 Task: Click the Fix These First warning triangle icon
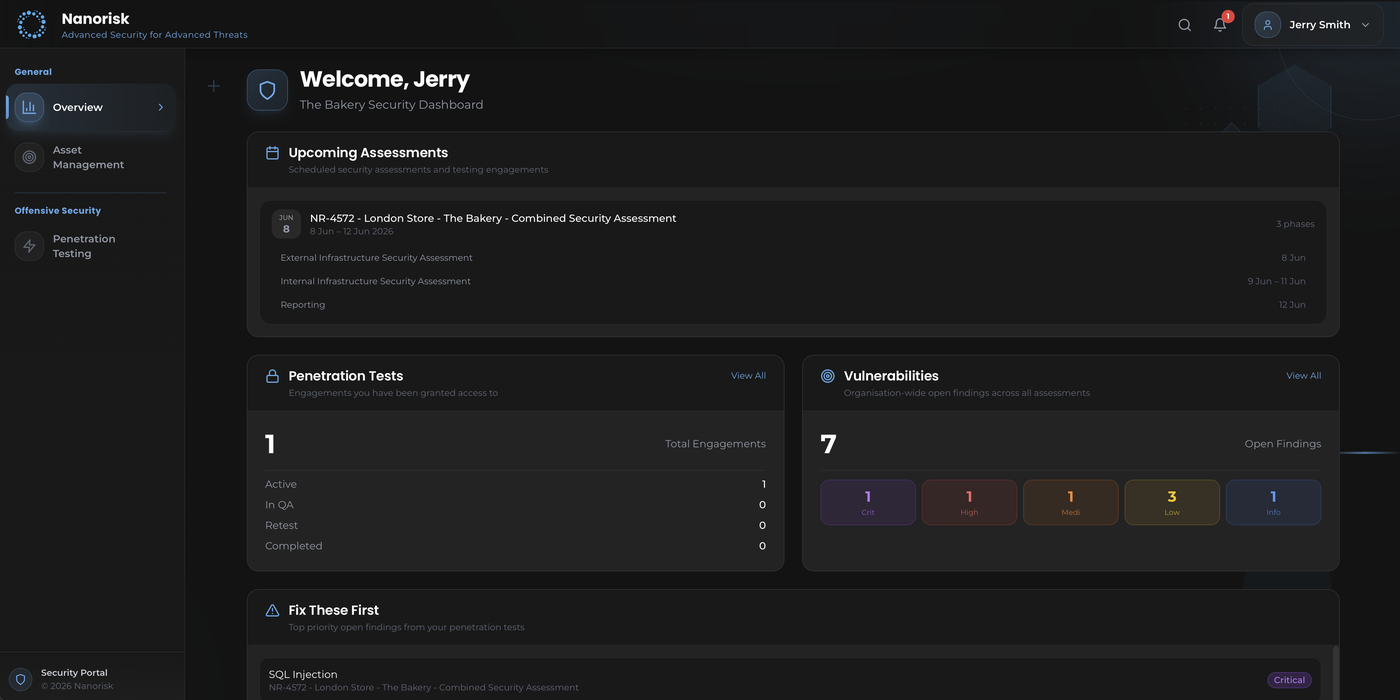[x=271, y=610]
